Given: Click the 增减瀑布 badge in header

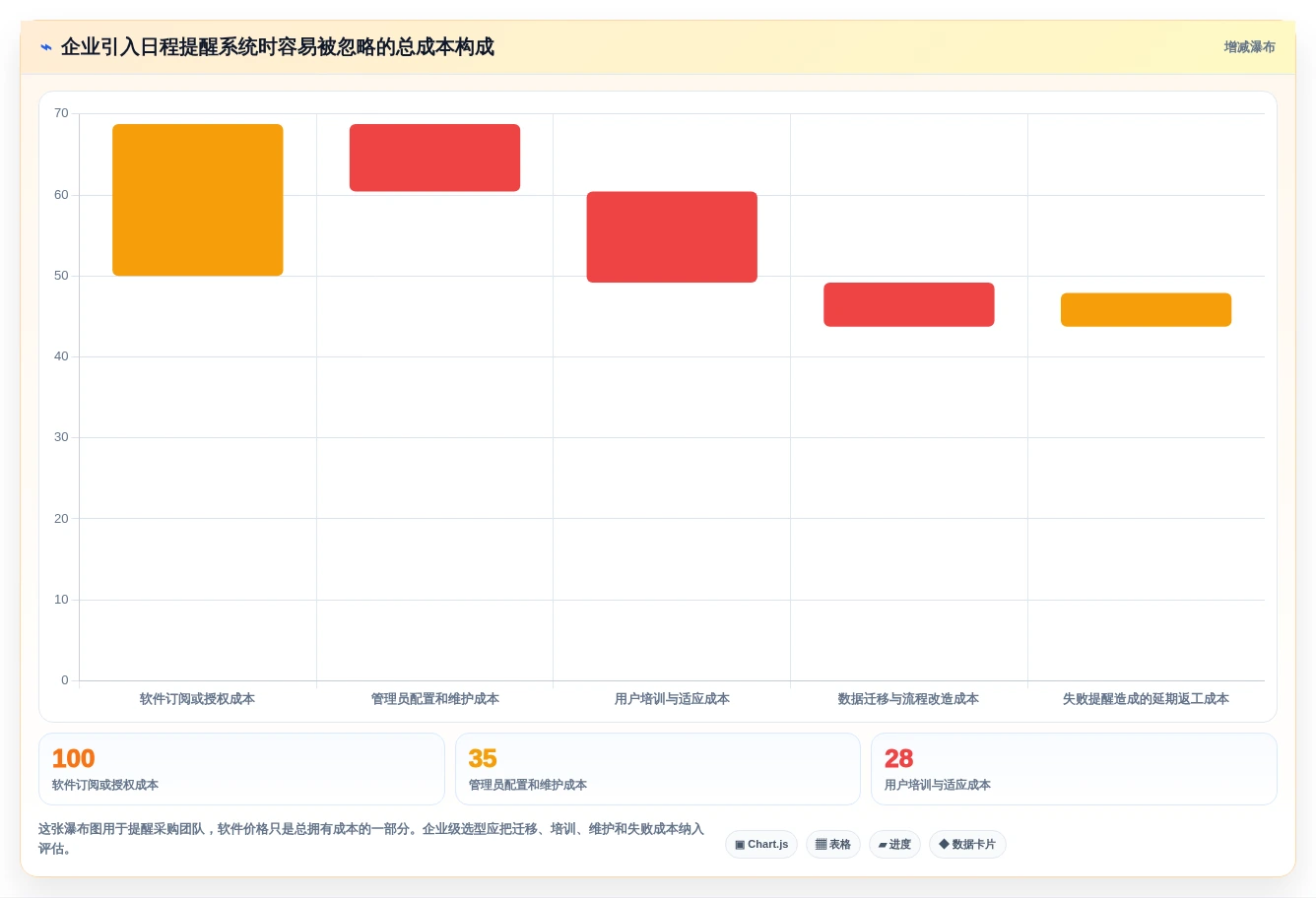Looking at the screenshot, I should pos(1249,47).
